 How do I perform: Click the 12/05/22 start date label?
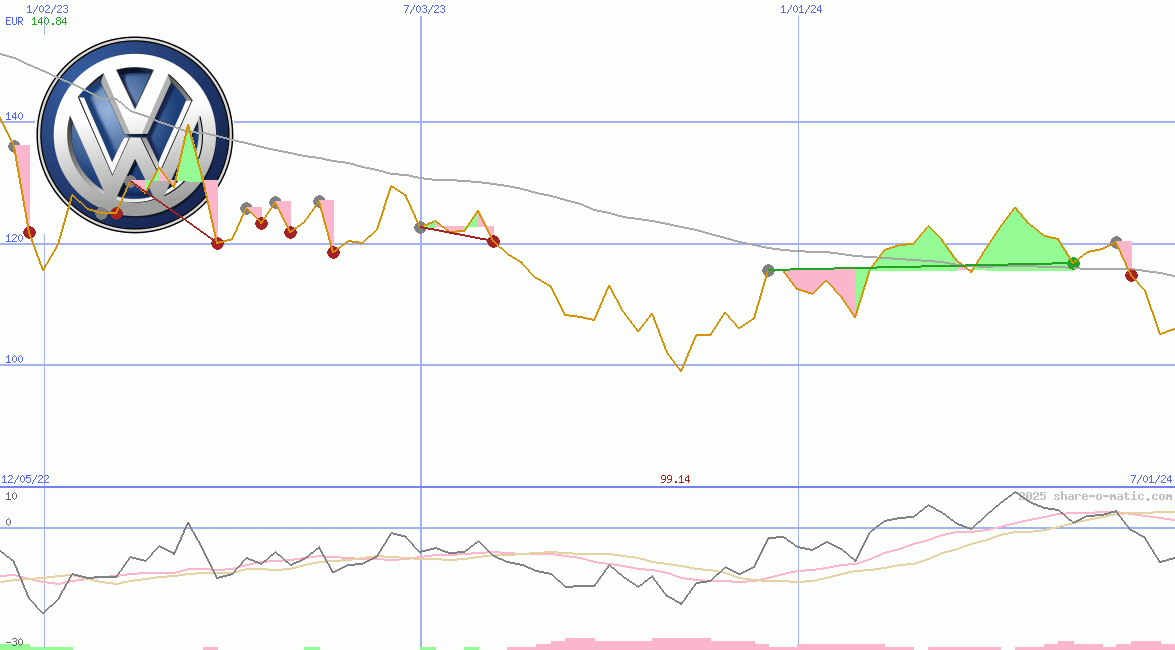point(25,479)
